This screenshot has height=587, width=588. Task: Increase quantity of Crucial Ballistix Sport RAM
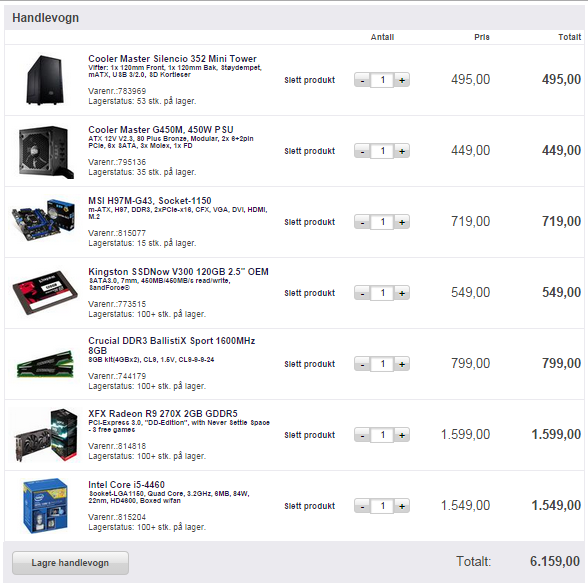pos(402,363)
